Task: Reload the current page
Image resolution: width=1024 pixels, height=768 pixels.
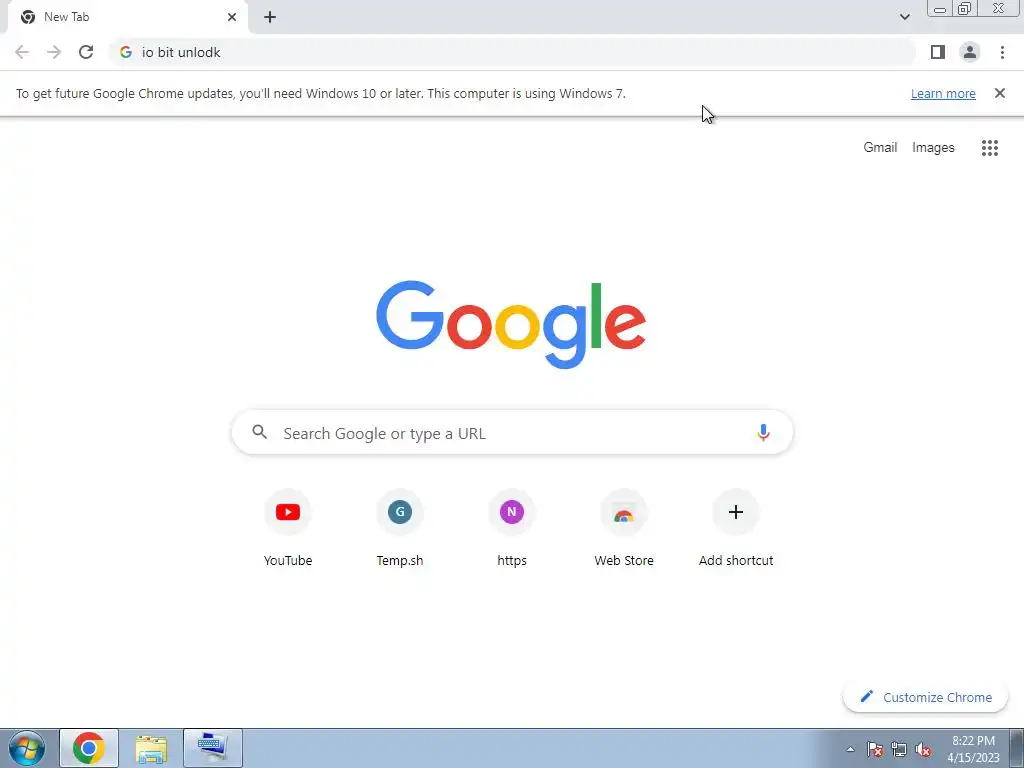Action: coord(86,52)
